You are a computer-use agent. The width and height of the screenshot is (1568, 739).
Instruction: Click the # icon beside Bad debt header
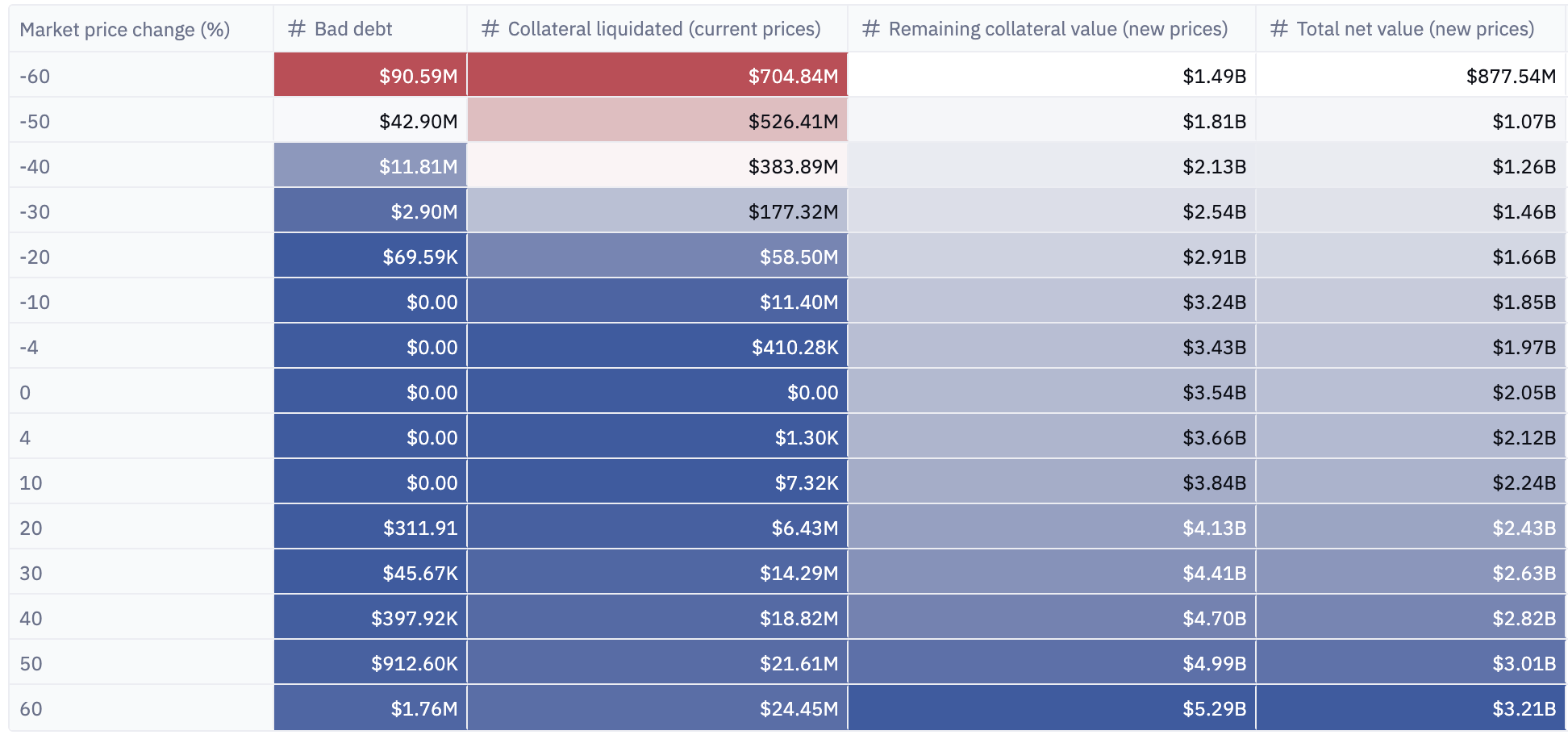point(297,29)
